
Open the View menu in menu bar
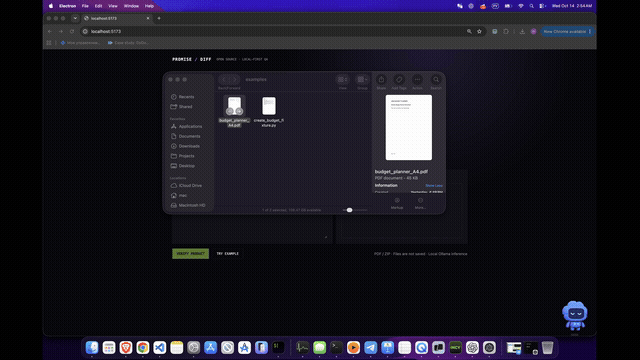(x=113, y=6)
